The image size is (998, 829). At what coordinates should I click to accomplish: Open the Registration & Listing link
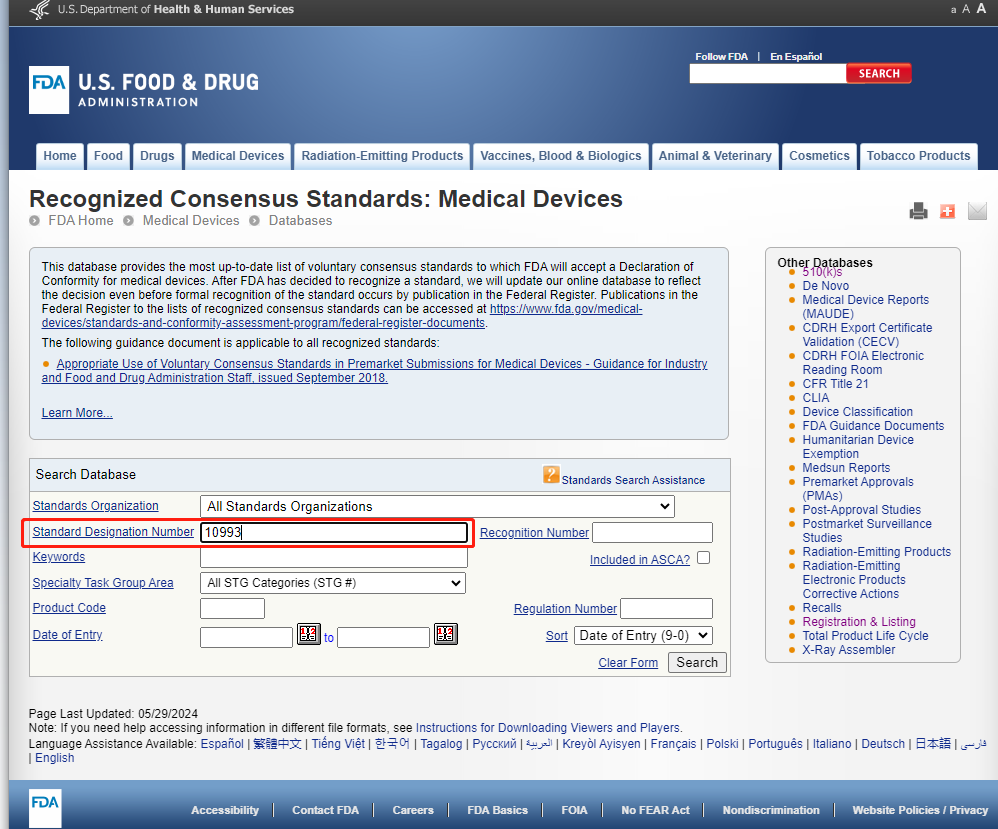pos(859,622)
